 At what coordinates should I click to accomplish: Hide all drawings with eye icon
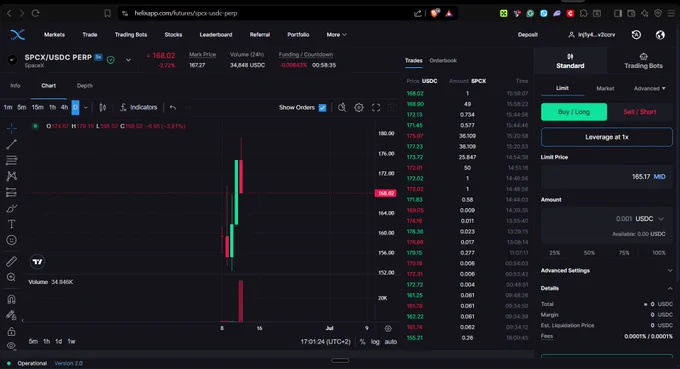point(11,346)
